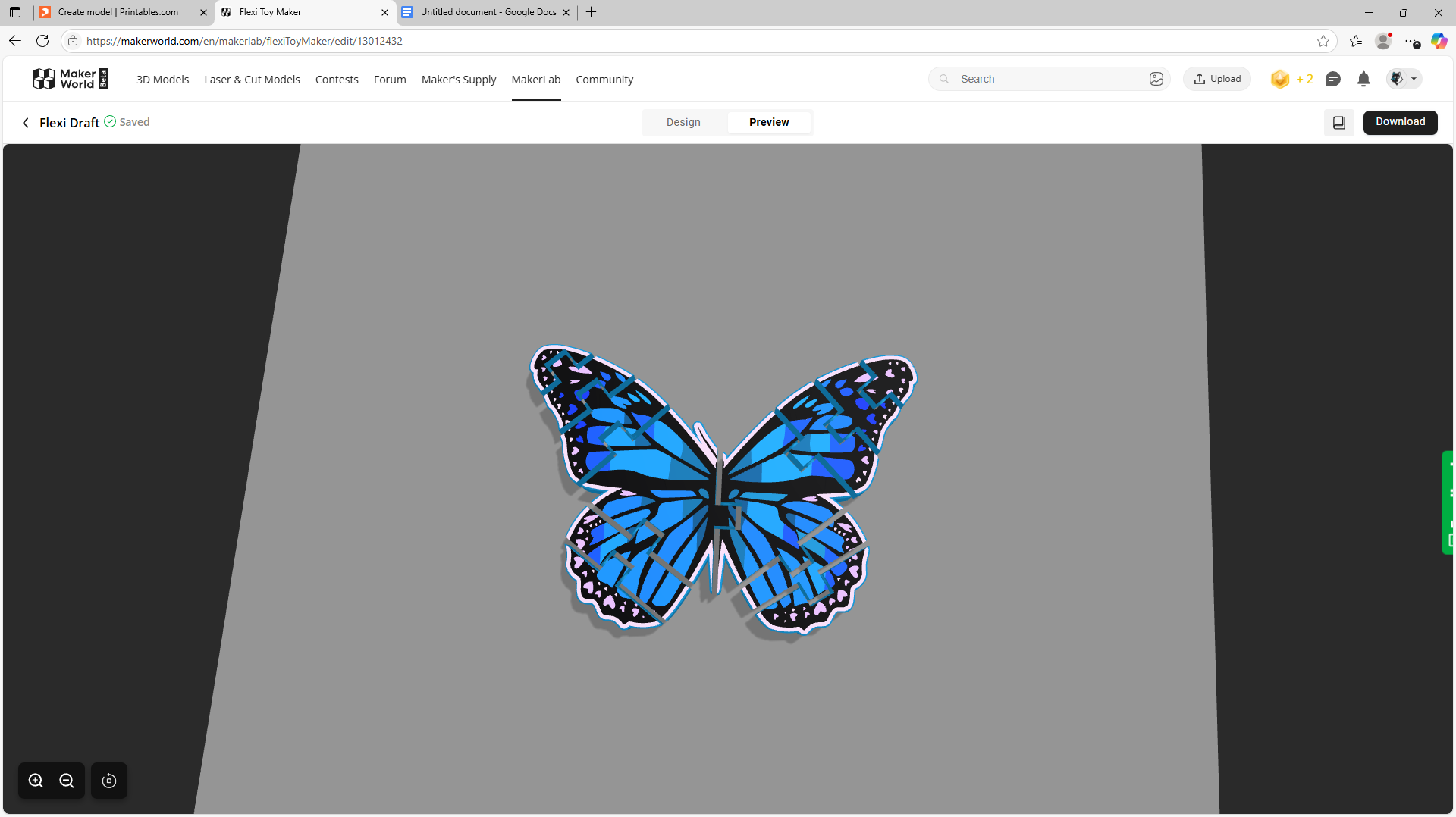Switch to the Design tab
The height and width of the screenshot is (817, 1456).
point(683,122)
